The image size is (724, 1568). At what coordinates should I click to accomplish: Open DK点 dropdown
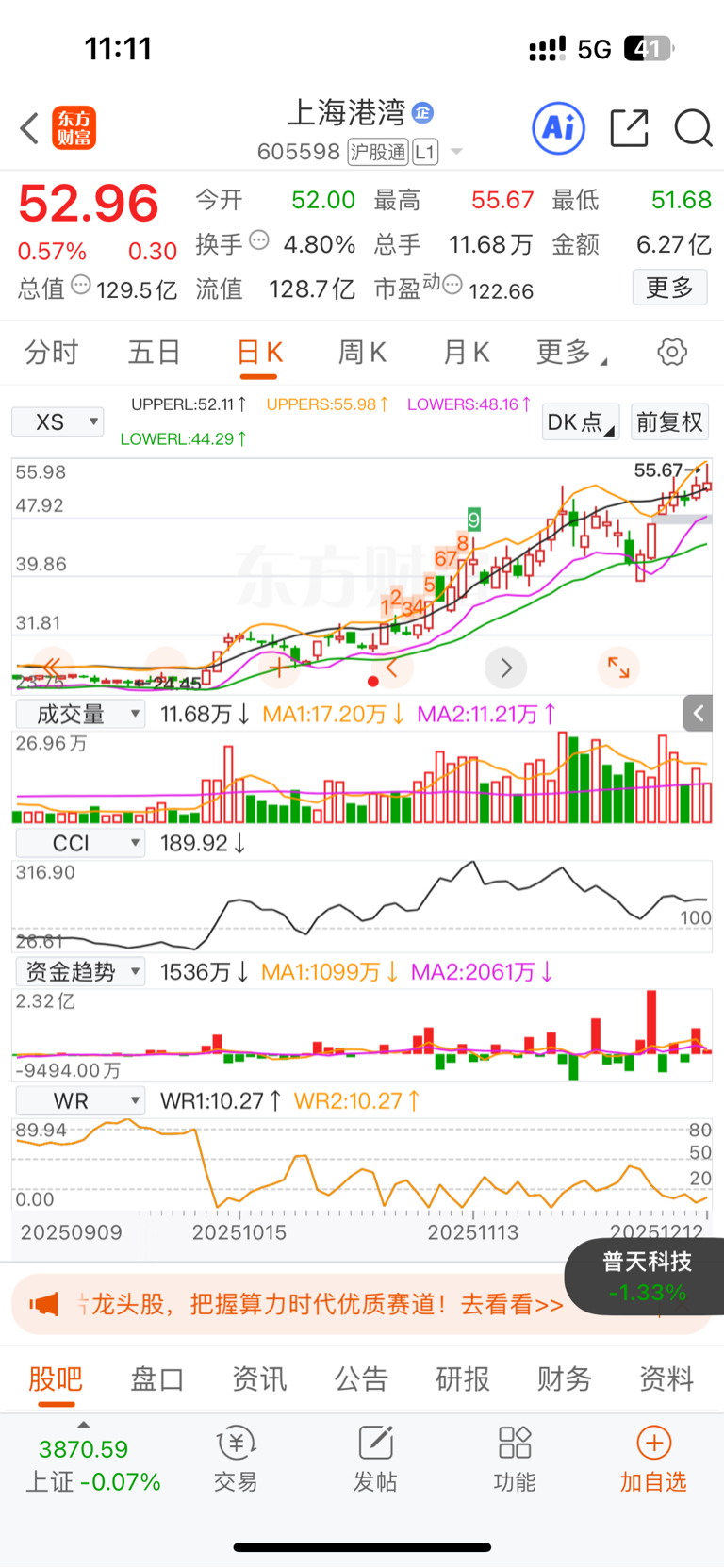coord(581,421)
